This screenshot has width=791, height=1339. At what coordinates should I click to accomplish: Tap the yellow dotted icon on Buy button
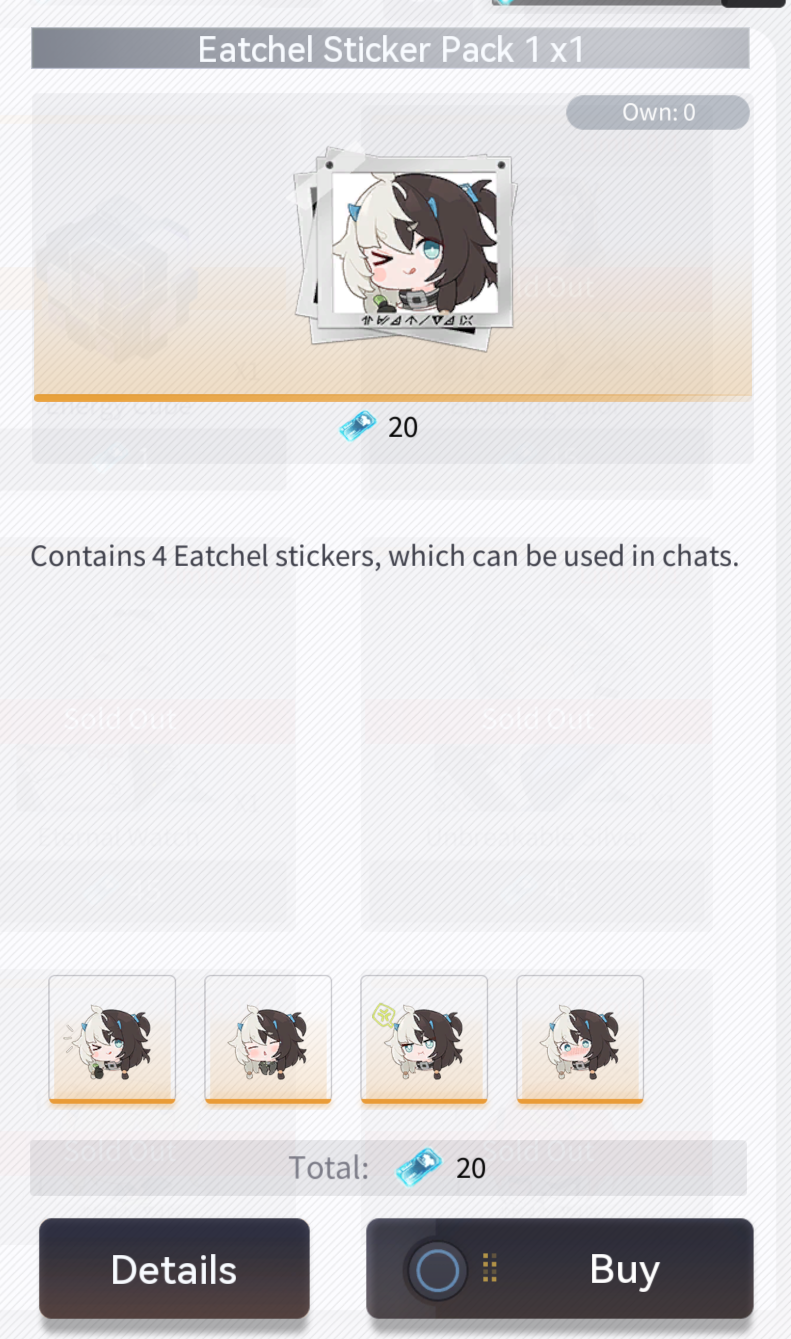pyautogui.click(x=490, y=1268)
